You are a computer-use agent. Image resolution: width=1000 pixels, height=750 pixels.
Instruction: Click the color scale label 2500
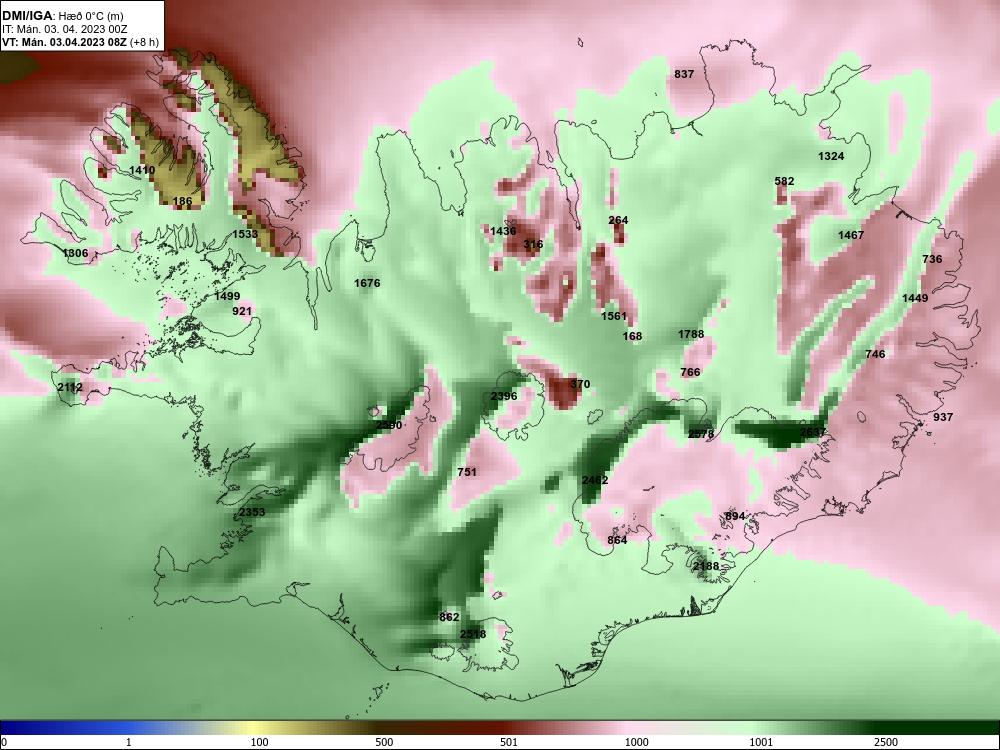(x=886, y=742)
